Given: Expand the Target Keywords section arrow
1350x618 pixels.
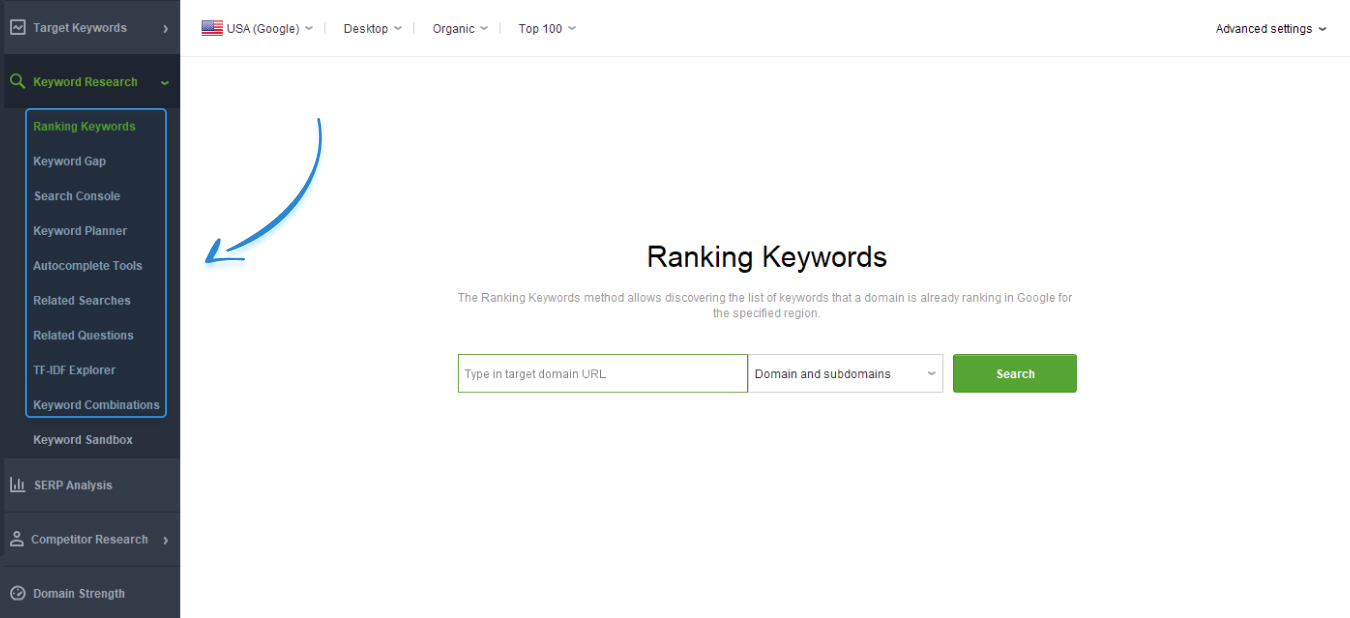Looking at the screenshot, I should pos(165,29).
